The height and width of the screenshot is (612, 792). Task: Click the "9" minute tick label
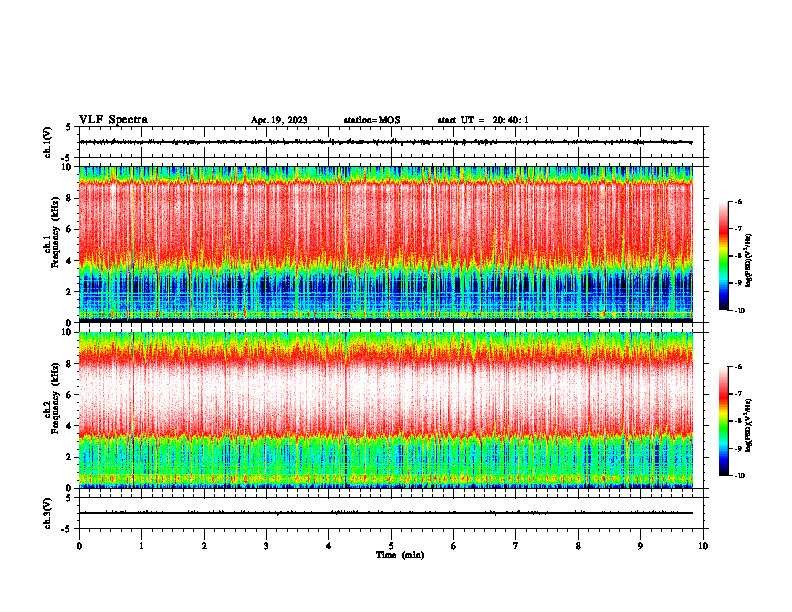(x=640, y=546)
